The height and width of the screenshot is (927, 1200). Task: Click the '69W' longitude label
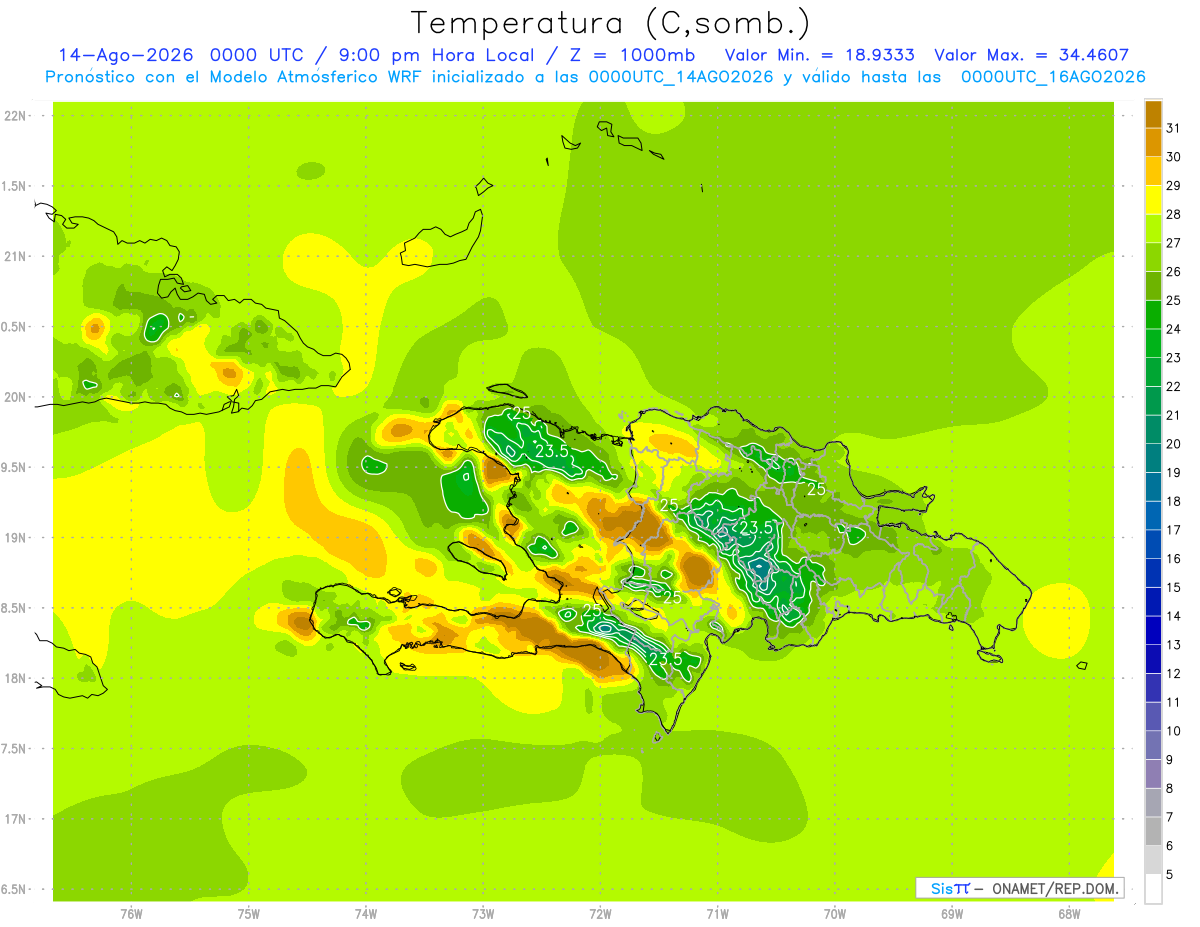(952, 914)
